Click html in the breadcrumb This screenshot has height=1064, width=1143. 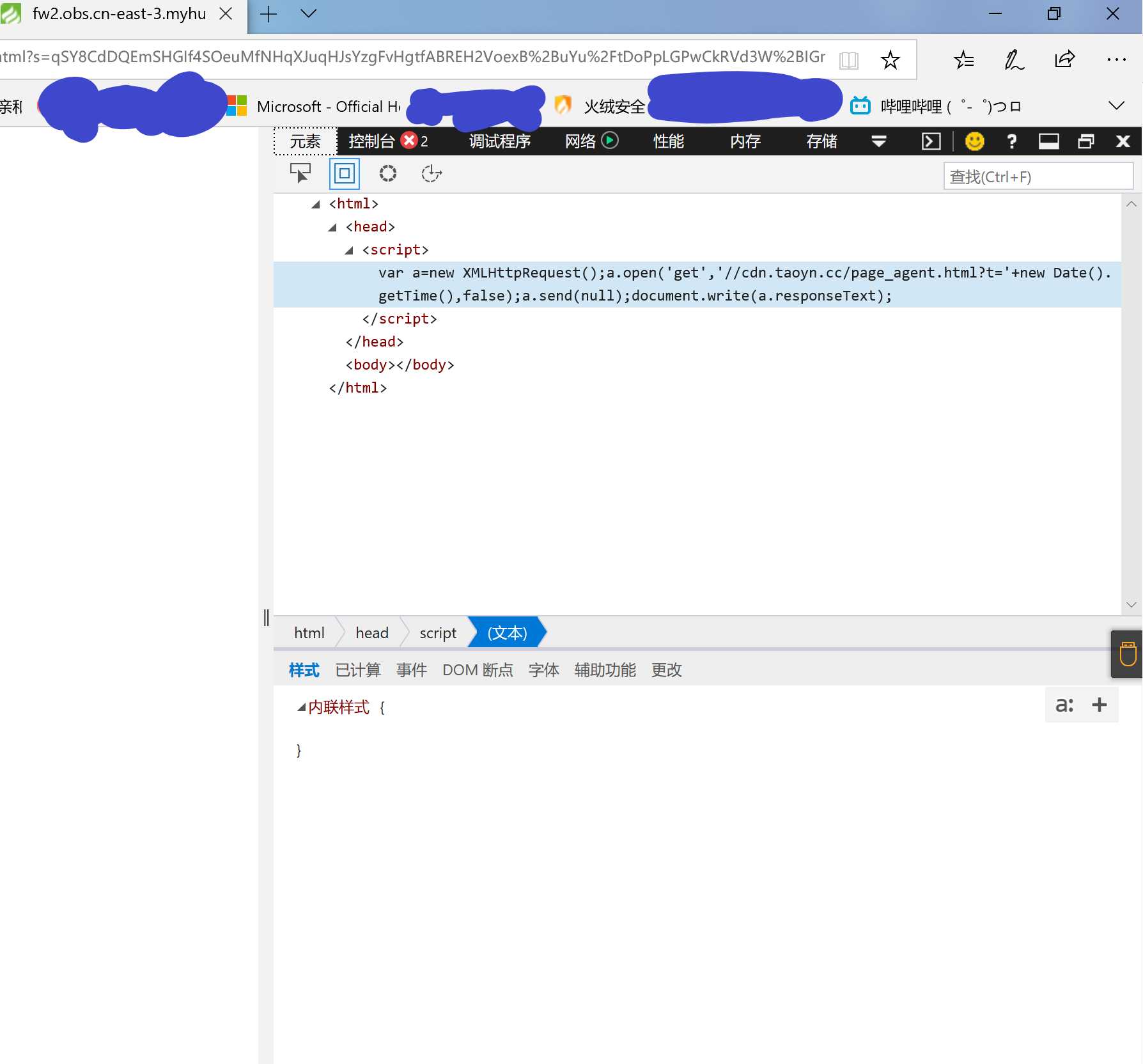pos(309,633)
